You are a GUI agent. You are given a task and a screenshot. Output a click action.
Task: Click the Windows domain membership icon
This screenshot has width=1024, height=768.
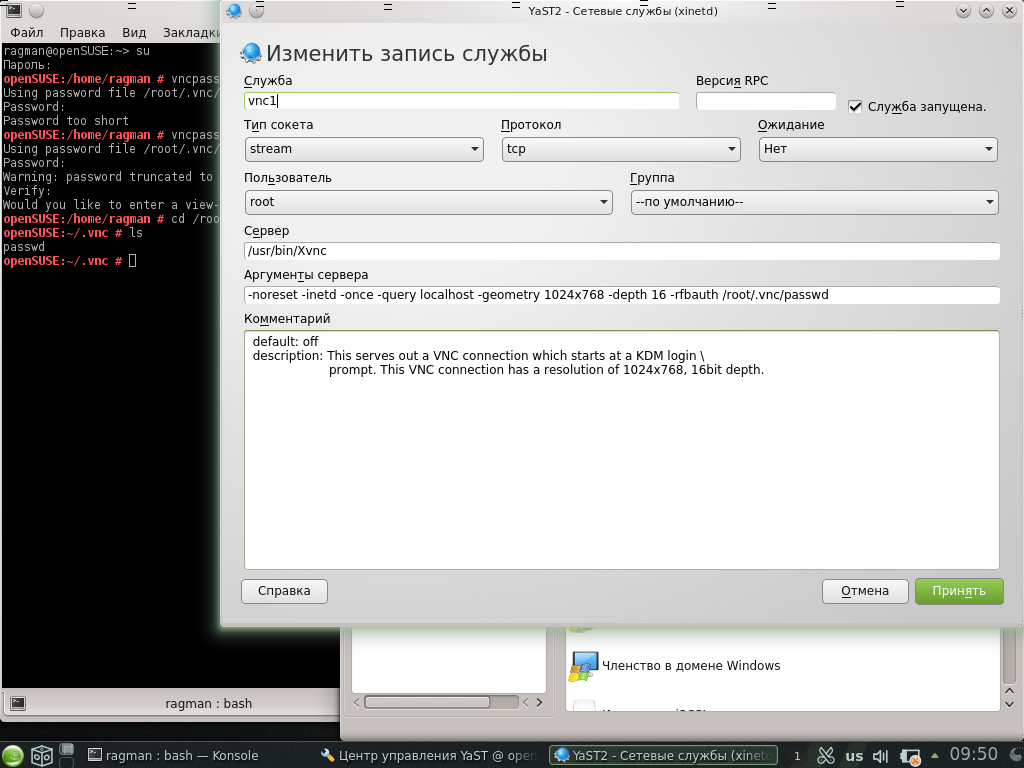pos(583,666)
